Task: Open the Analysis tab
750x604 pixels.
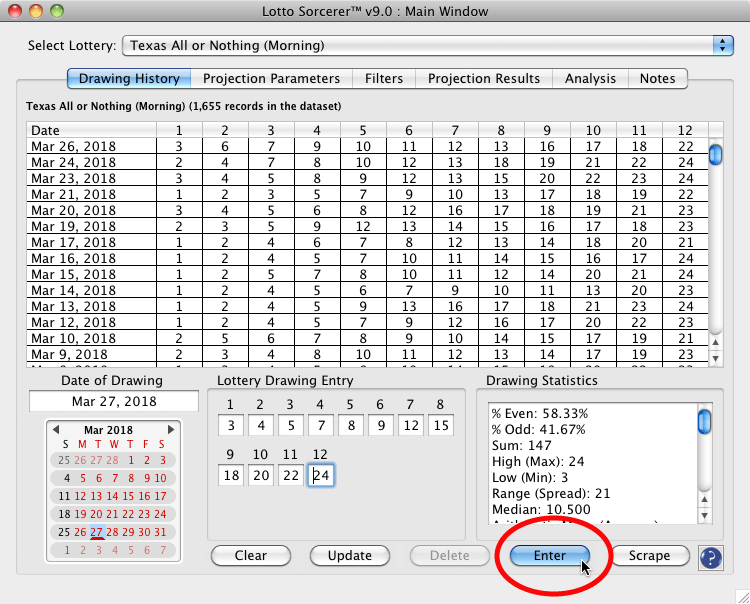Action: [x=590, y=78]
